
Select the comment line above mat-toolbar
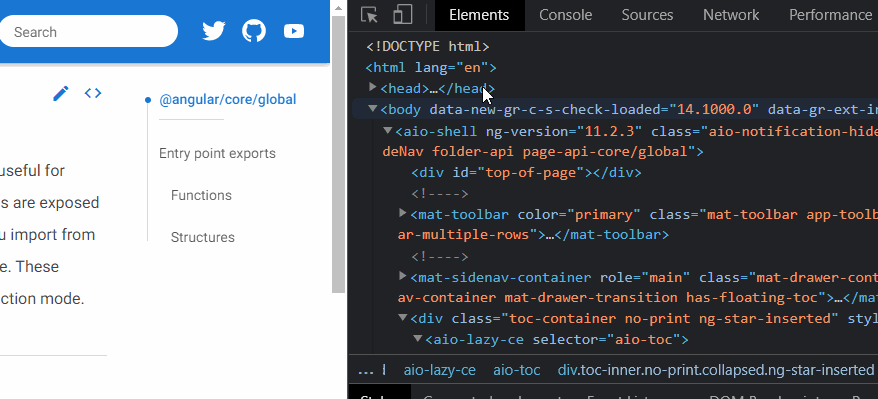(440, 194)
